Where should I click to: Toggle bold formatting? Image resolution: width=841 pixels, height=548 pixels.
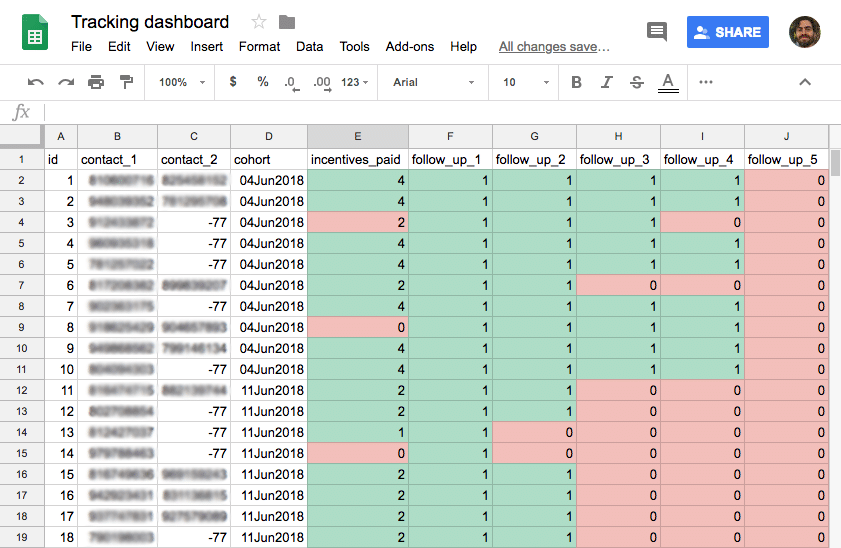577,82
